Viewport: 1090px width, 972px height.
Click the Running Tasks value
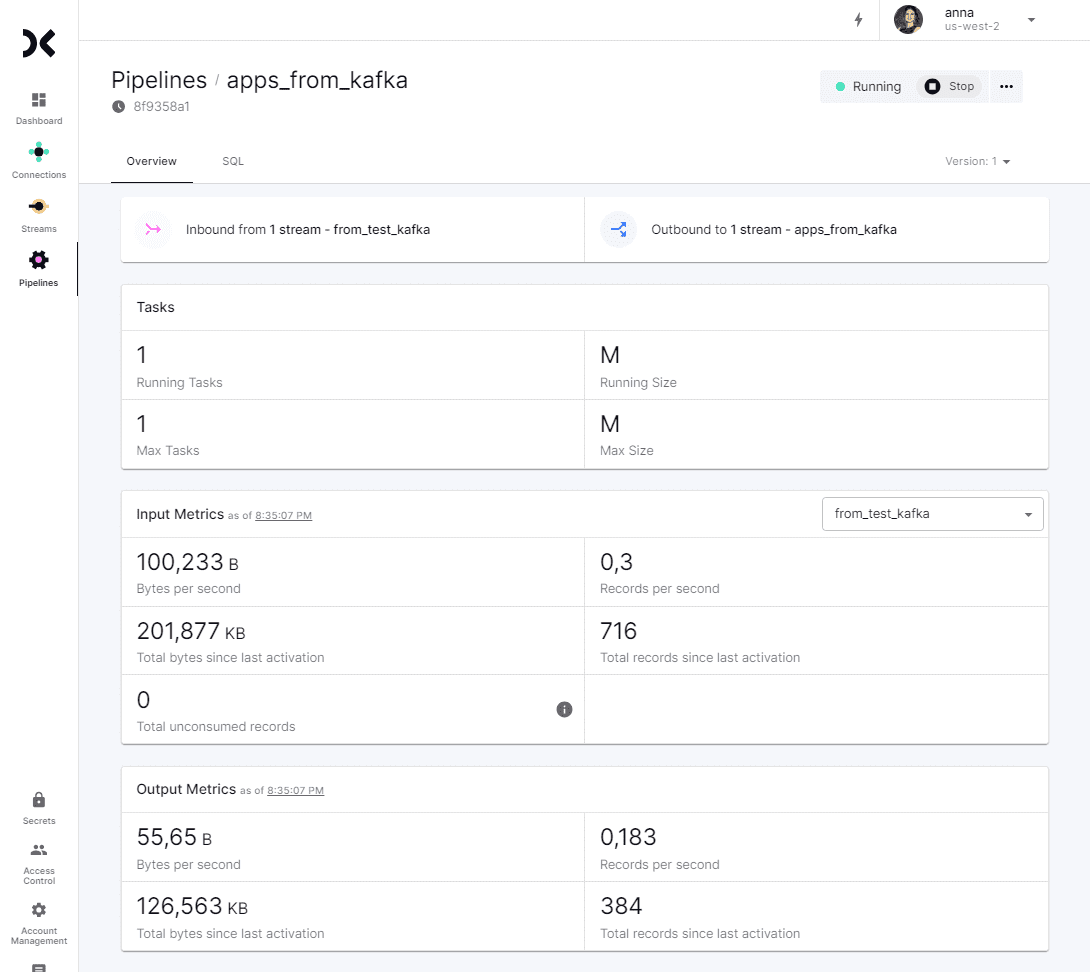(x=142, y=355)
